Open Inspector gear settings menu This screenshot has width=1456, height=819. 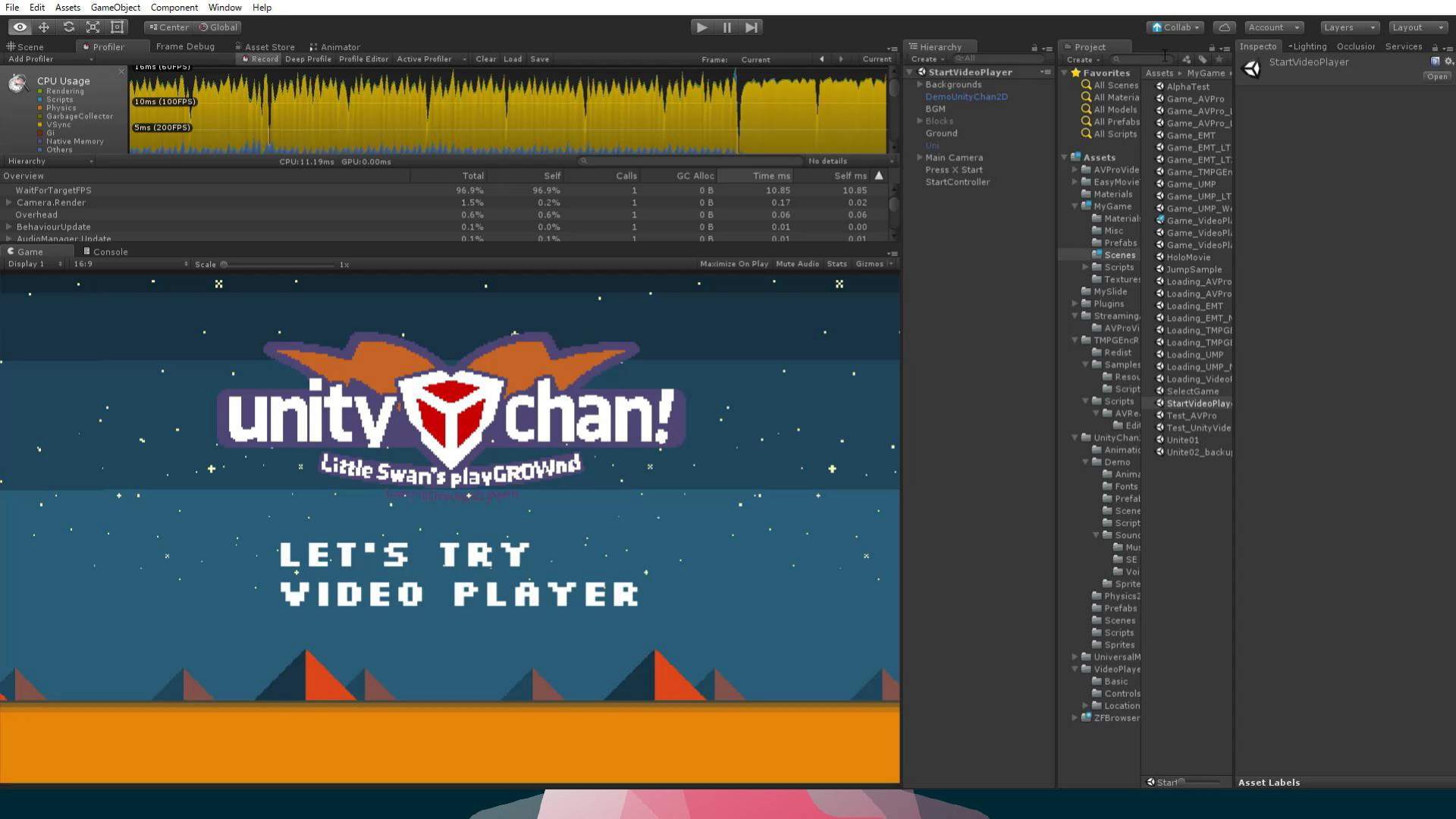coord(1448,61)
